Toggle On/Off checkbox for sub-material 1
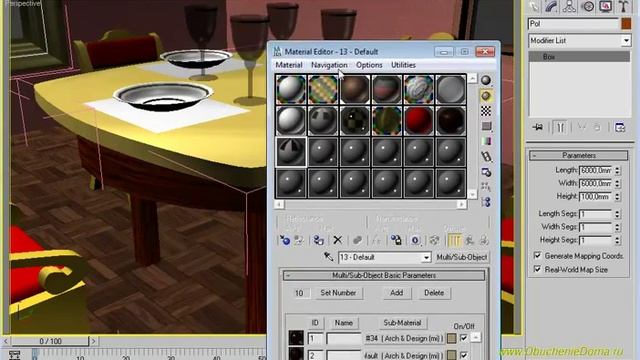 coord(464,338)
